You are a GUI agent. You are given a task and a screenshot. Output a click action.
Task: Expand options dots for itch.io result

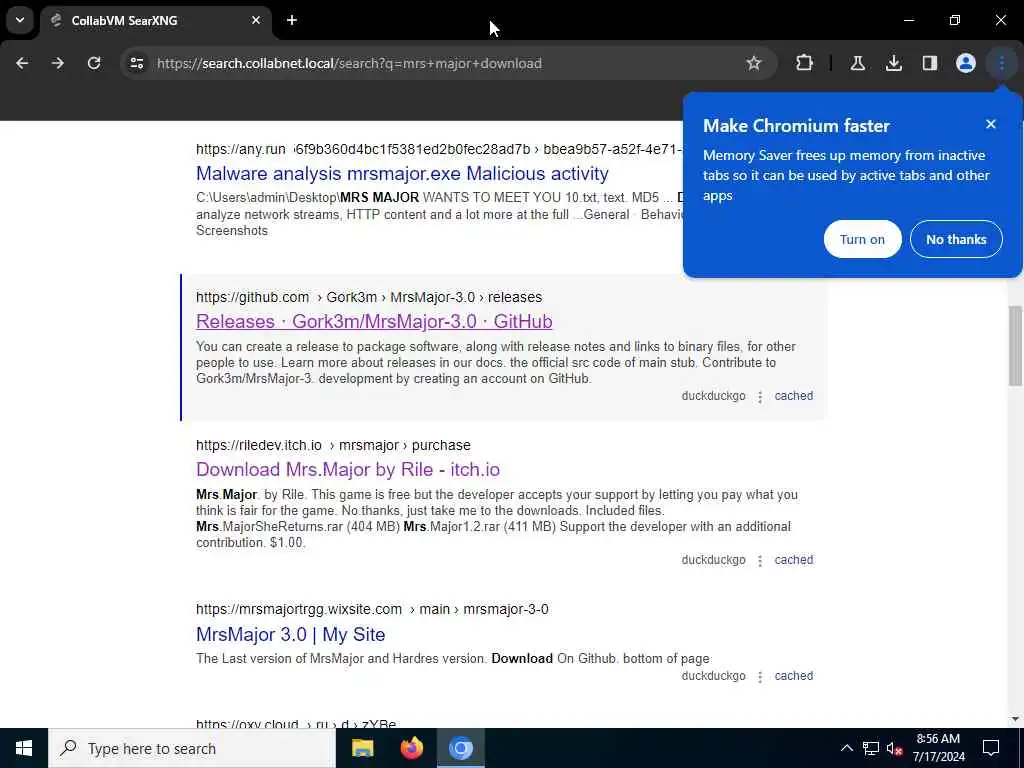click(x=760, y=560)
